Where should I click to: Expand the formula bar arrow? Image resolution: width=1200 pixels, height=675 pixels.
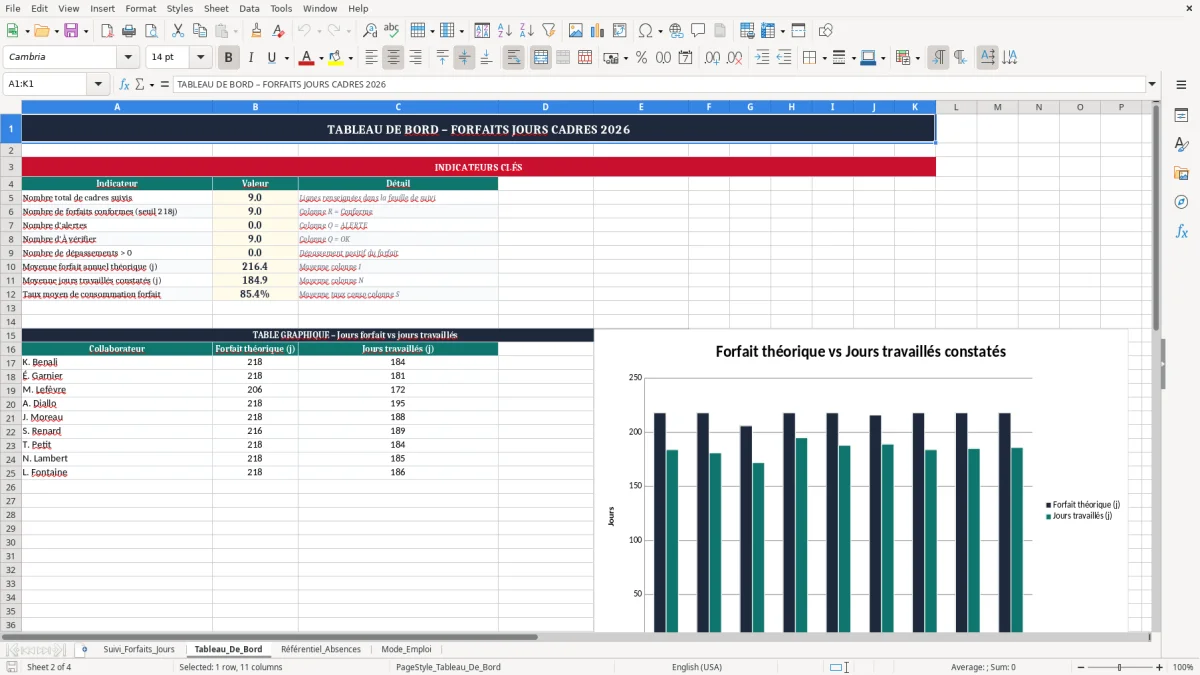pyautogui.click(x=1153, y=84)
